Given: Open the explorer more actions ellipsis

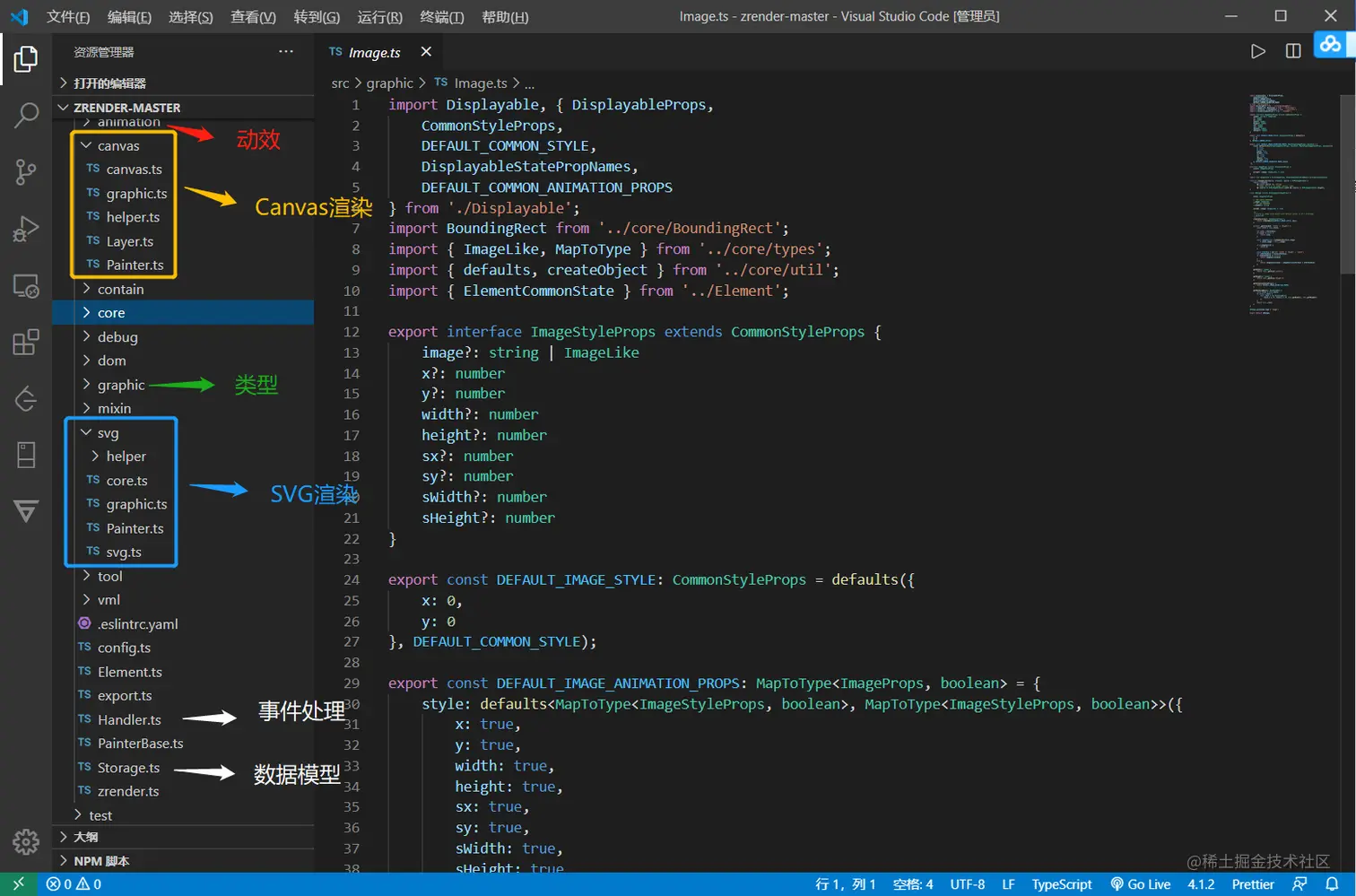Looking at the screenshot, I should click(x=286, y=51).
